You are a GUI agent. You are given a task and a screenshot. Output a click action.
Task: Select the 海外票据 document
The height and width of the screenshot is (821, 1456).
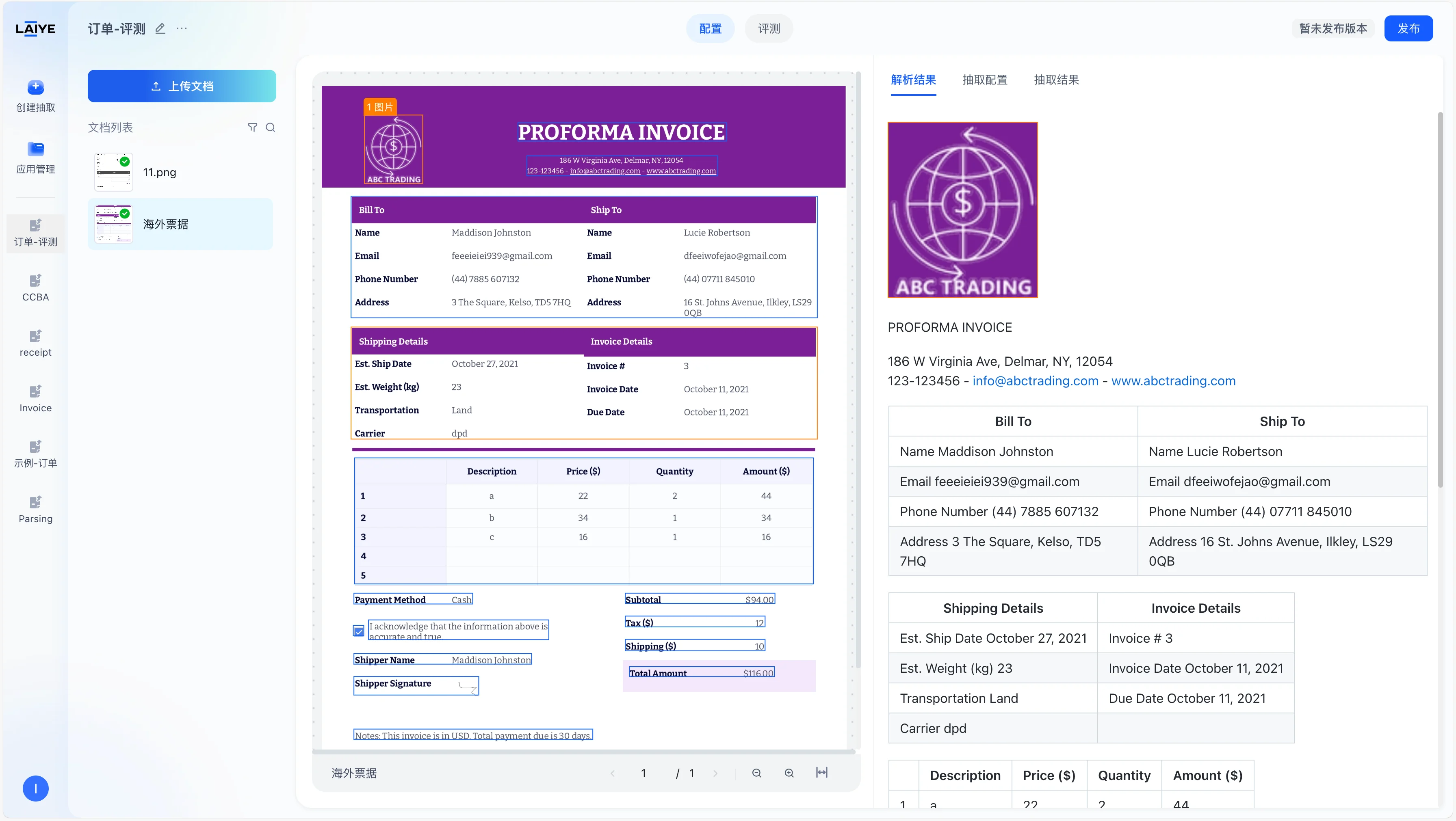[x=180, y=224]
